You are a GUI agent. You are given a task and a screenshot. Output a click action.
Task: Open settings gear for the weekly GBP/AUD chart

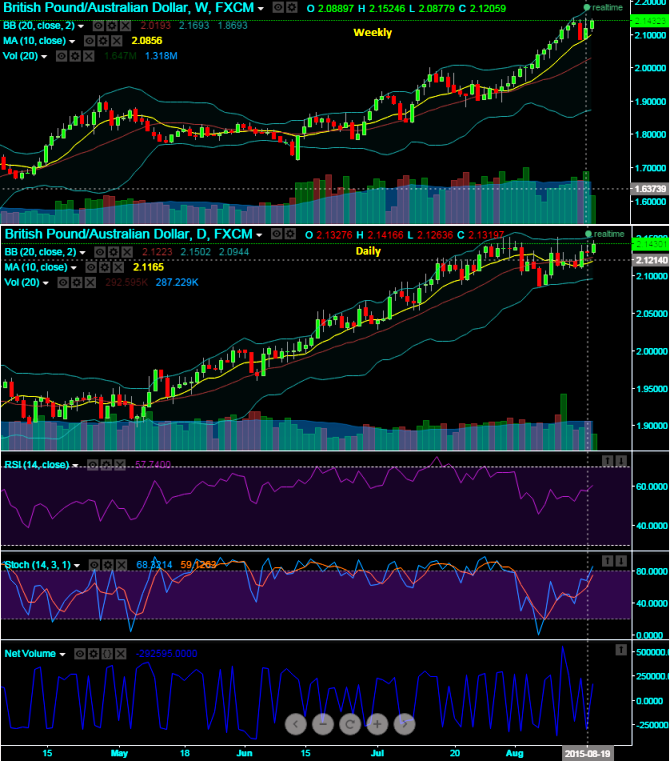click(291, 8)
